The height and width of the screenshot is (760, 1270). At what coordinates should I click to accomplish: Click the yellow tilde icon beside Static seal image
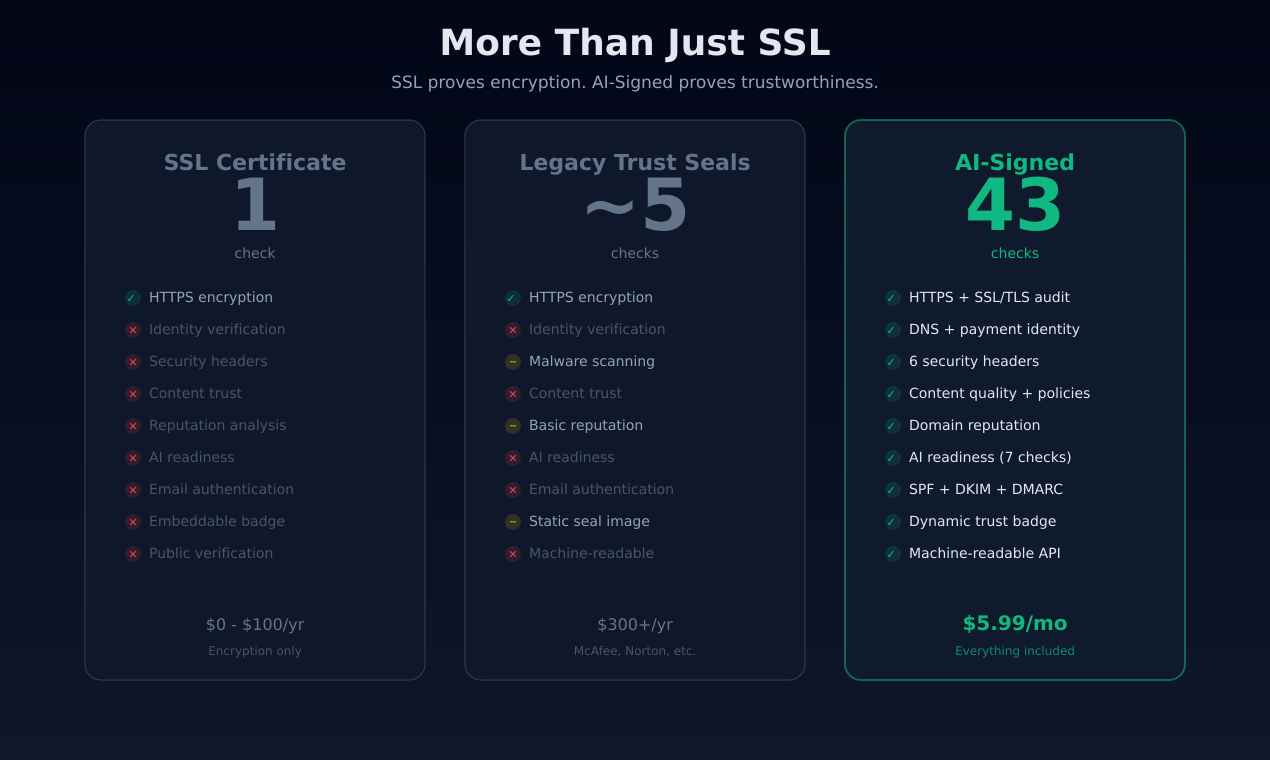[513, 522]
